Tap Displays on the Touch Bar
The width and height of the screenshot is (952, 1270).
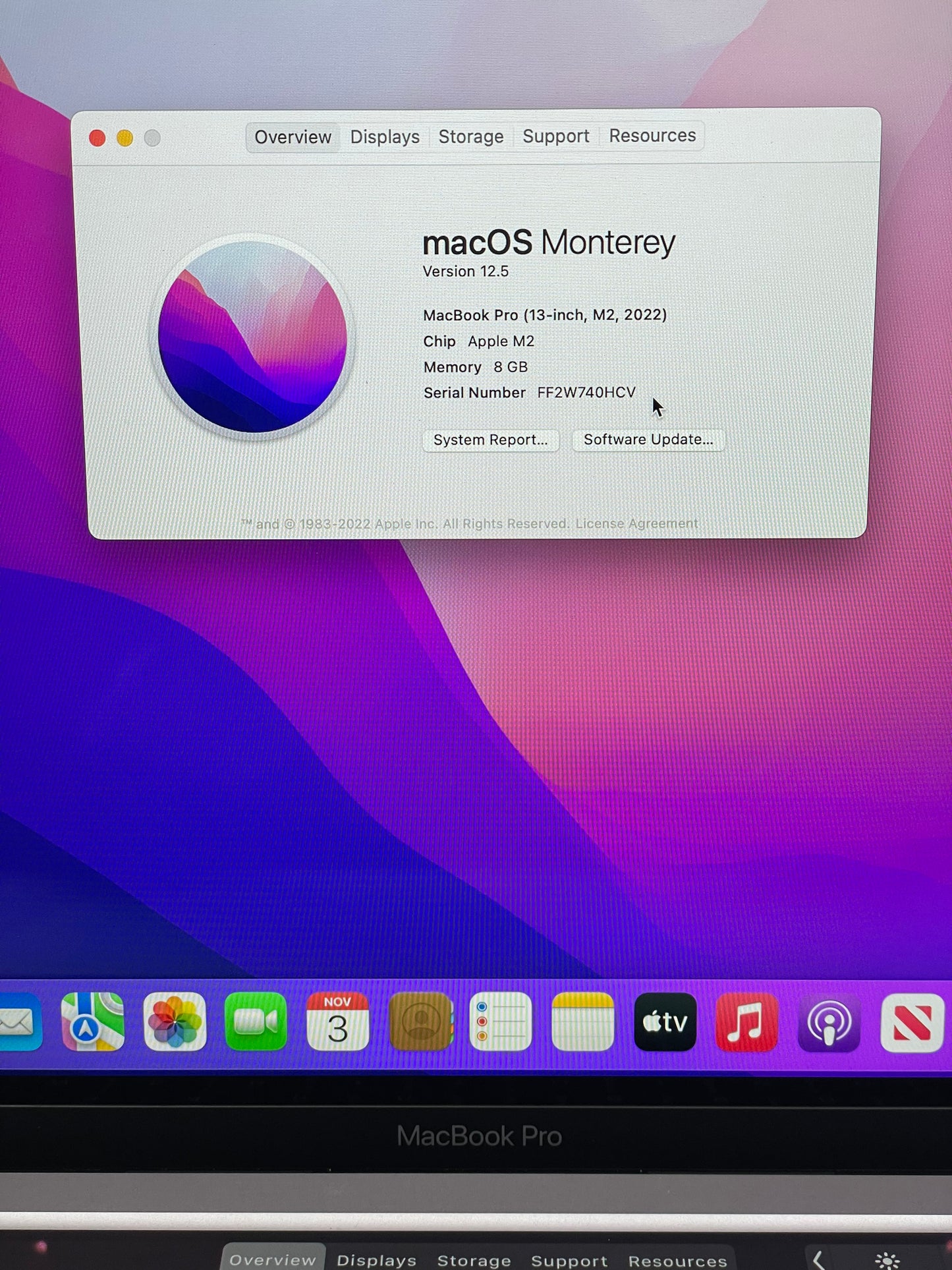(377, 1260)
